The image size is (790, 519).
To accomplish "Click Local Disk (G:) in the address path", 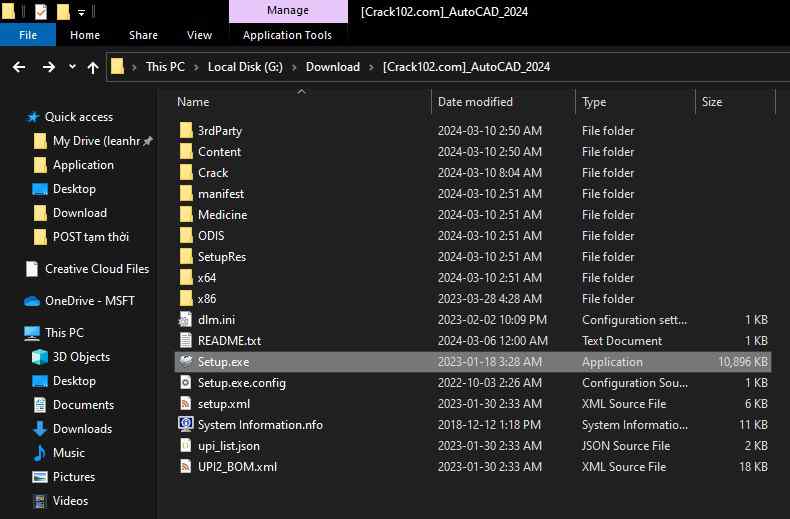I will point(247,67).
